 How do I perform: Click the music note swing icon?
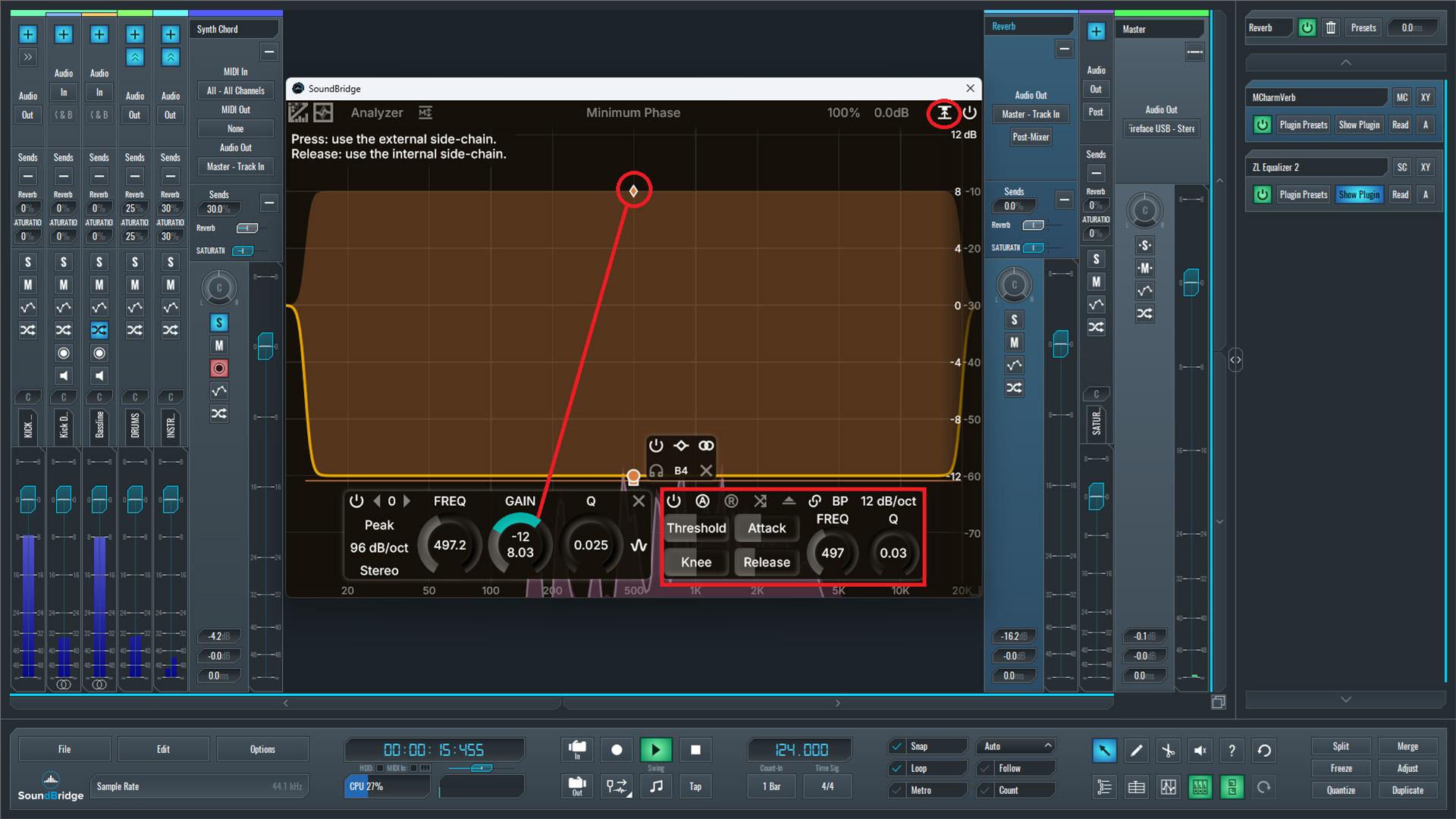click(656, 786)
